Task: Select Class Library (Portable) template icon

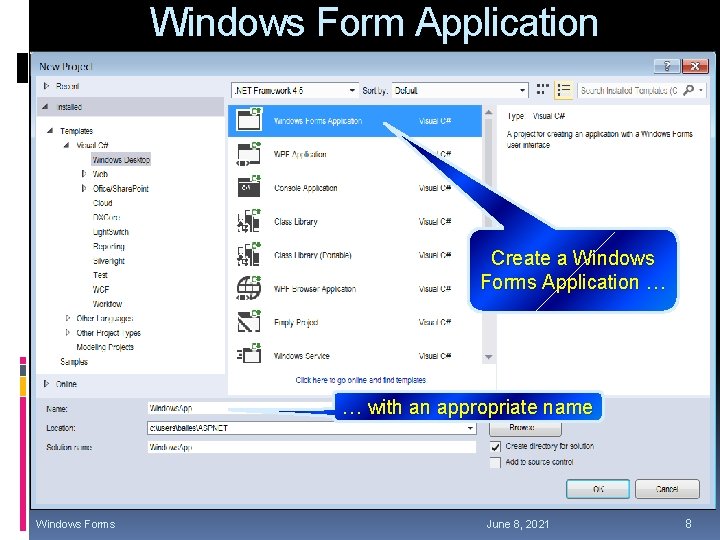Action: (249, 254)
